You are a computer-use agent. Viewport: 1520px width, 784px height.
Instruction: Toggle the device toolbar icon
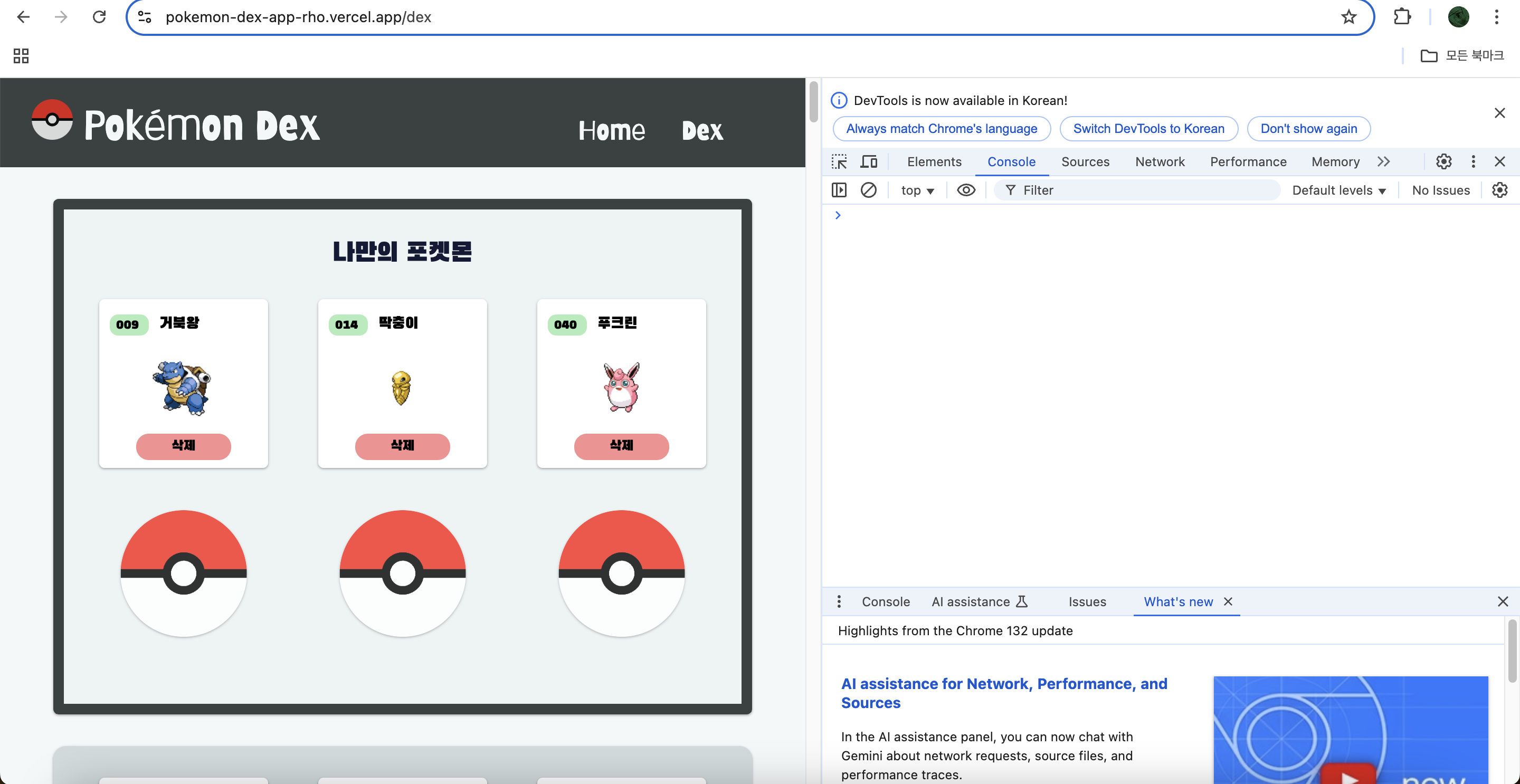pos(869,161)
